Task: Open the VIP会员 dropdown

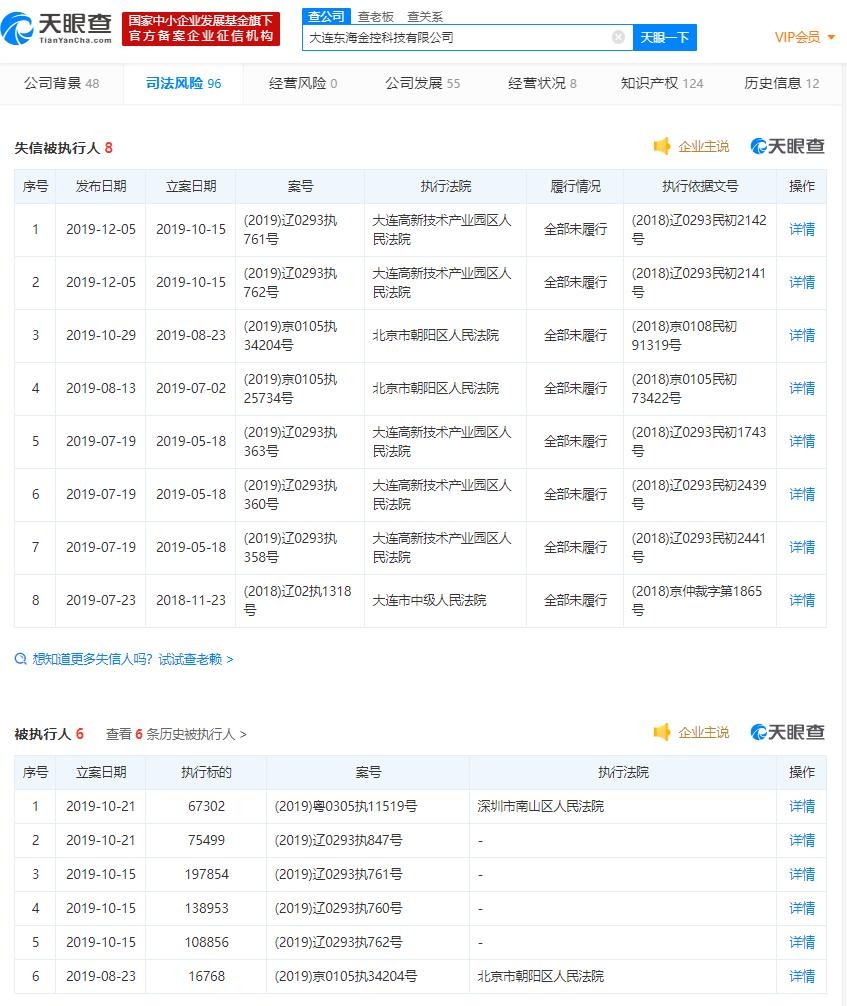Action: click(x=804, y=37)
